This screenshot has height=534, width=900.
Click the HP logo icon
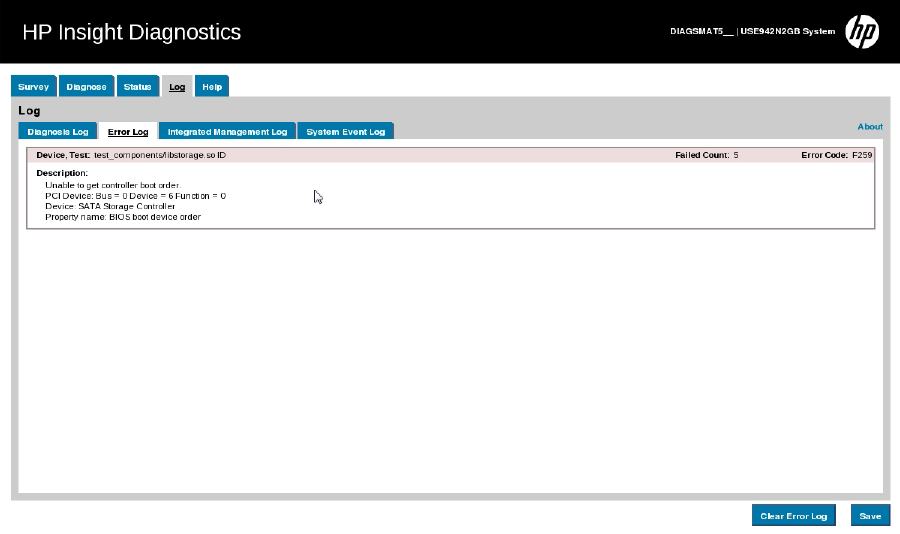pyautogui.click(x=862, y=32)
